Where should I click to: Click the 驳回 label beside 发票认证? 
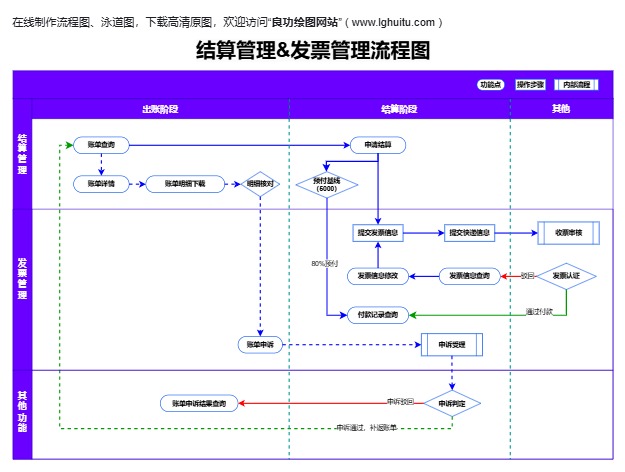(527, 276)
